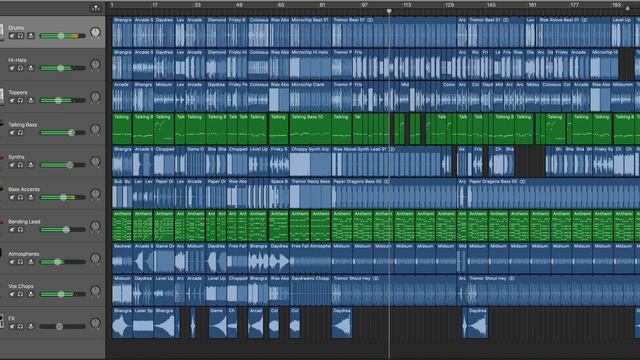Enable input monitoring on Hi-Hats track

click(31, 68)
